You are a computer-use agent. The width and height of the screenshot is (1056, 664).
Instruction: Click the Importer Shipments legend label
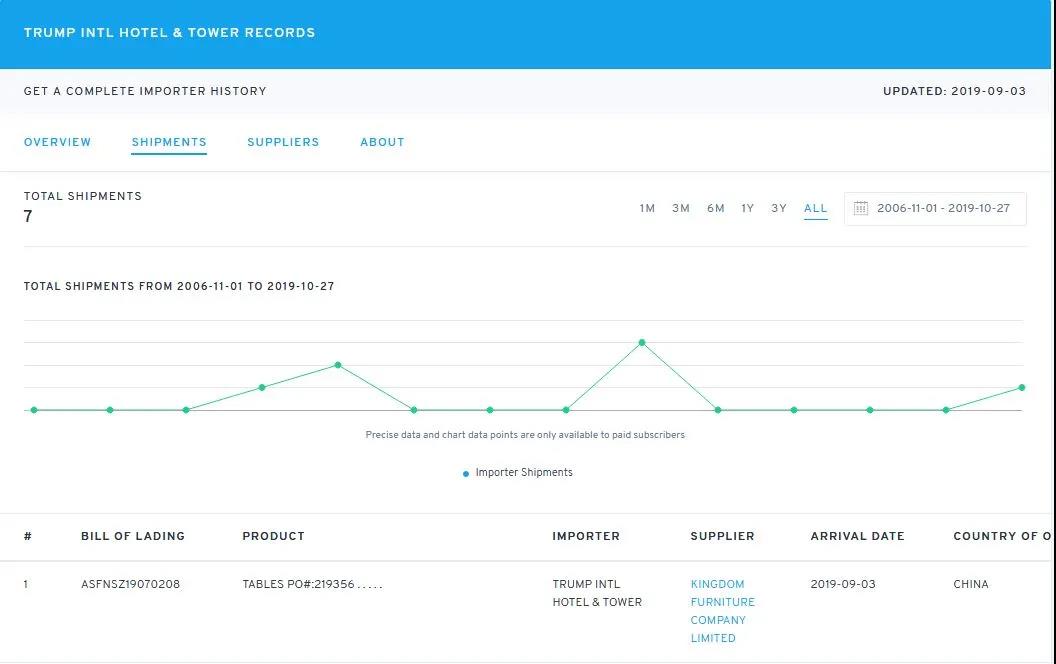click(524, 473)
